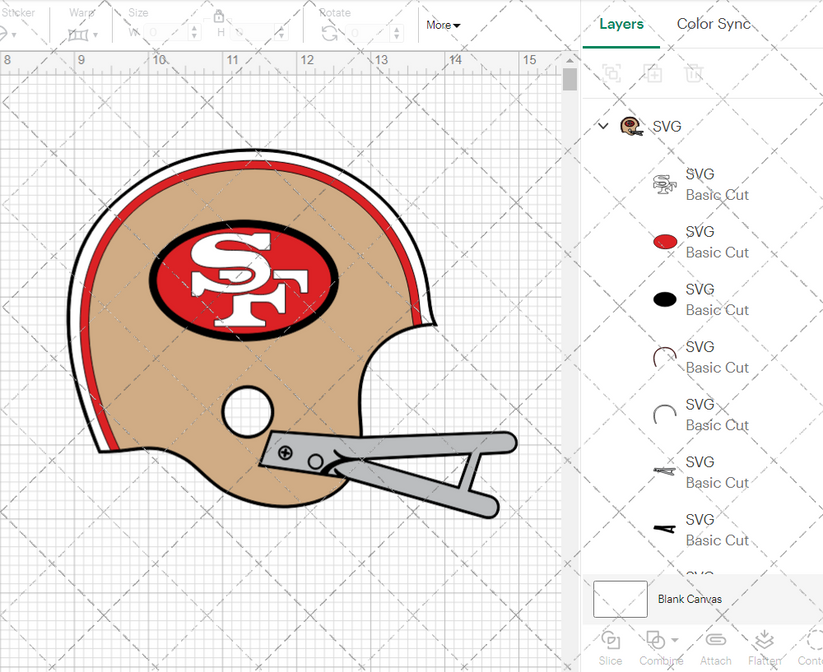The width and height of the screenshot is (823, 672).
Task: Switch to the Layers tab
Action: 621,24
